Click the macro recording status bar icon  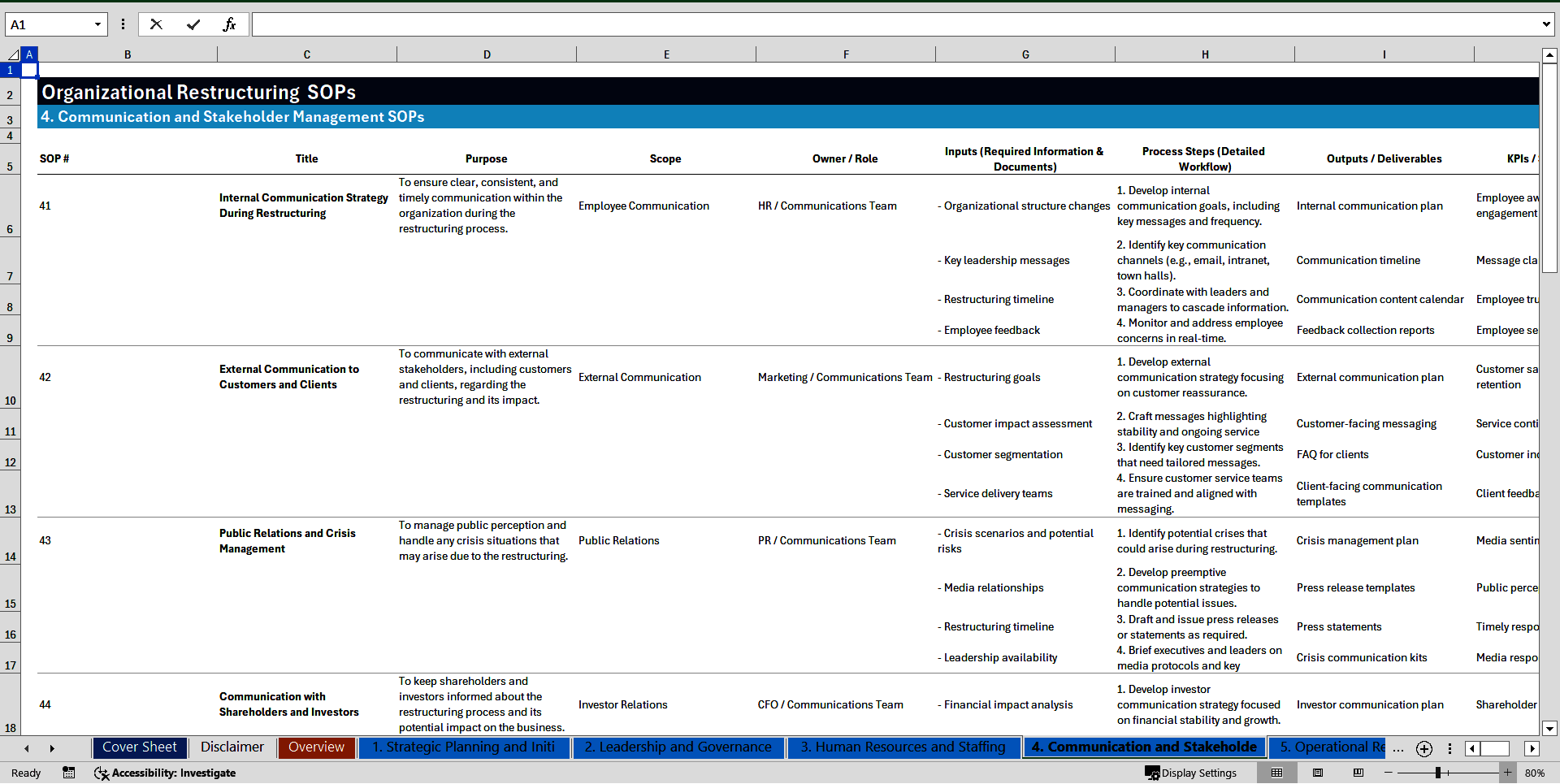tap(69, 773)
